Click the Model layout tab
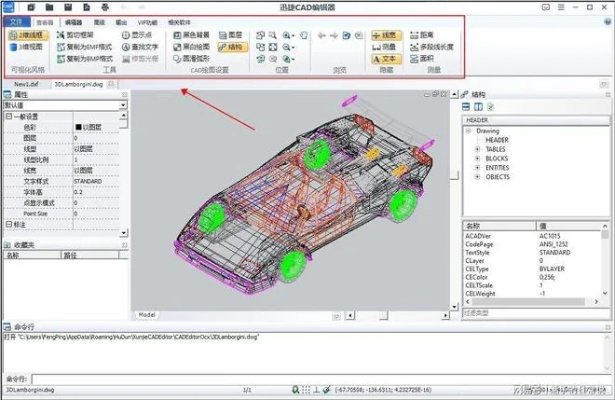The height and width of the screenshot is (400, 615). coord(147,315)
